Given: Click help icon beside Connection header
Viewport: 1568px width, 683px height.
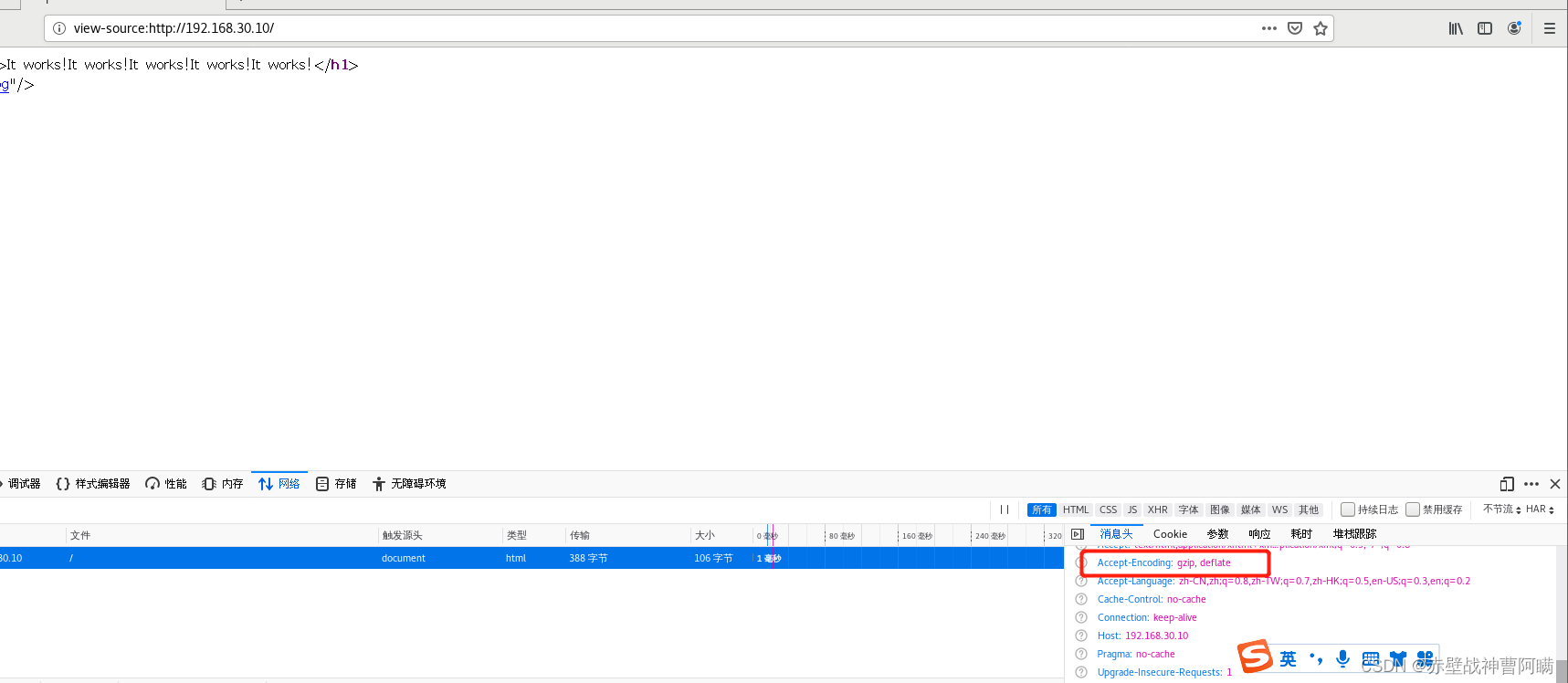Looking at the screenshot, I should [x=1081, y=617].
